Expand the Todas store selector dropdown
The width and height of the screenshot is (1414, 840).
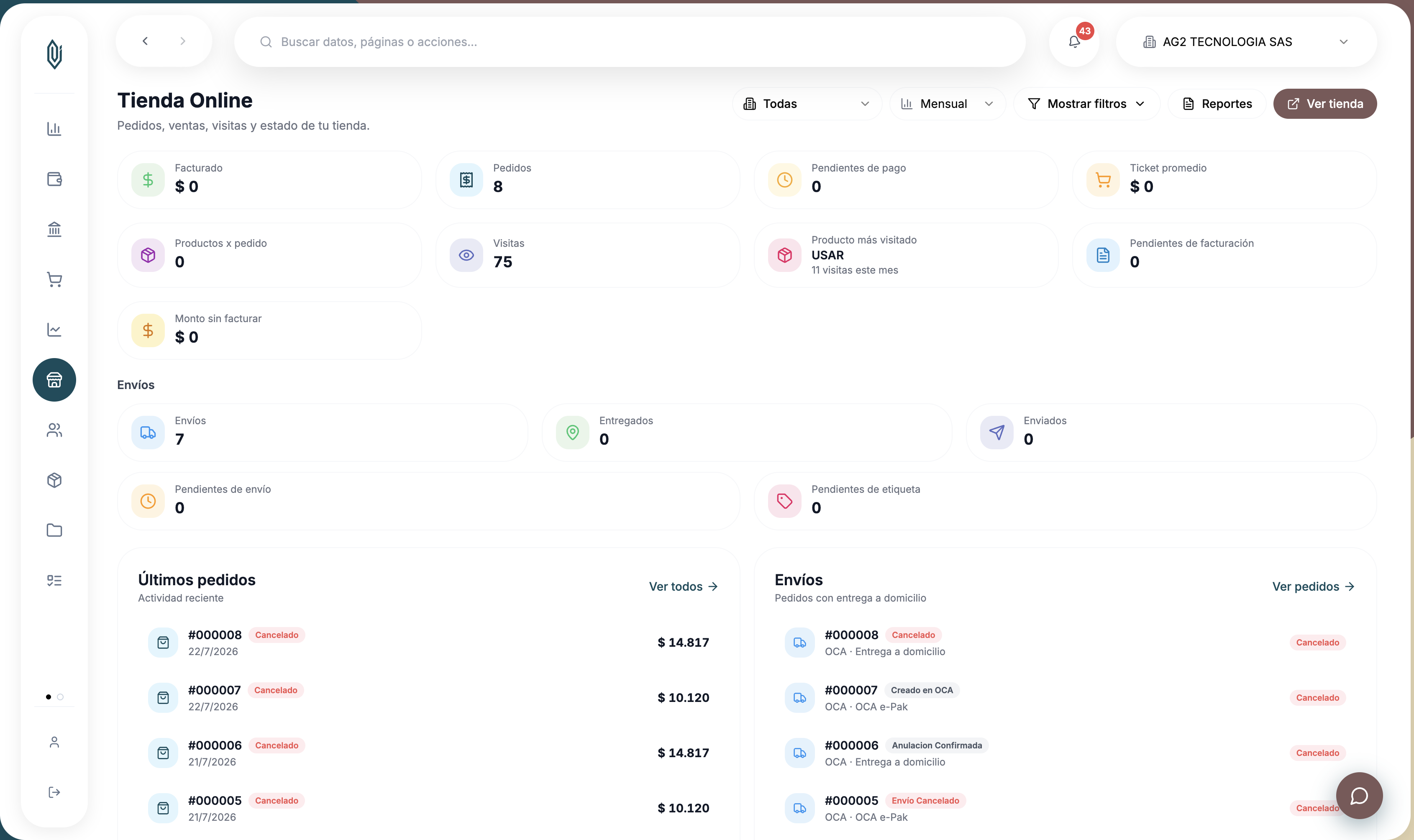click(807, 104)
